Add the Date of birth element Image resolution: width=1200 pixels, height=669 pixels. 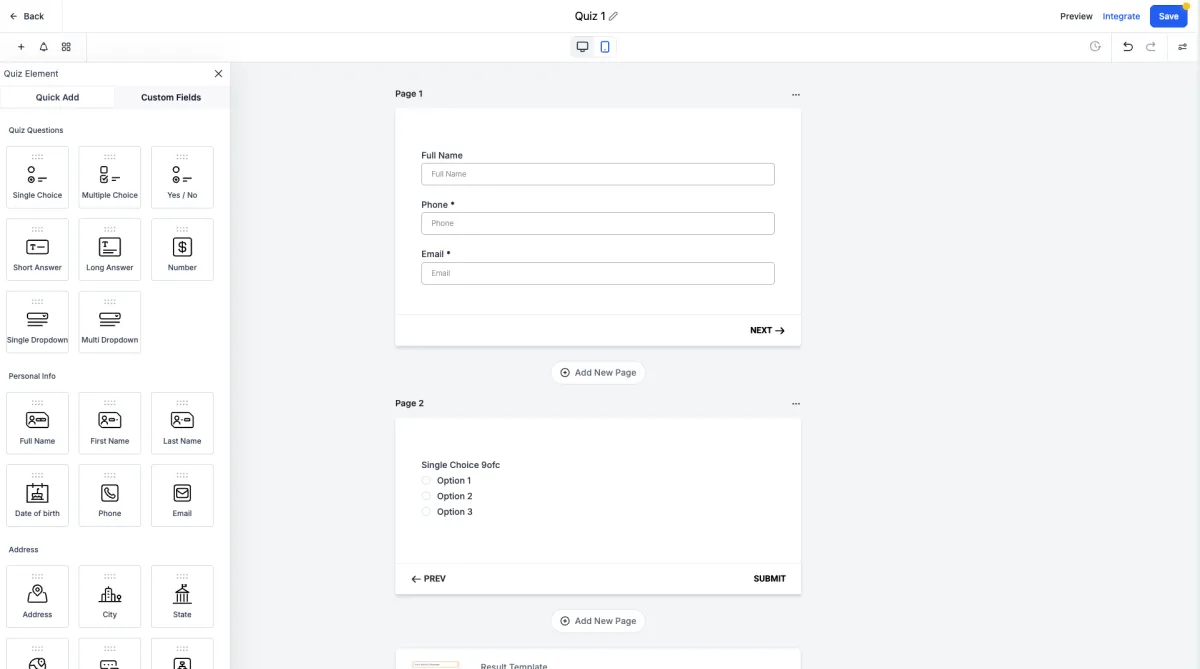pos(37,495)
